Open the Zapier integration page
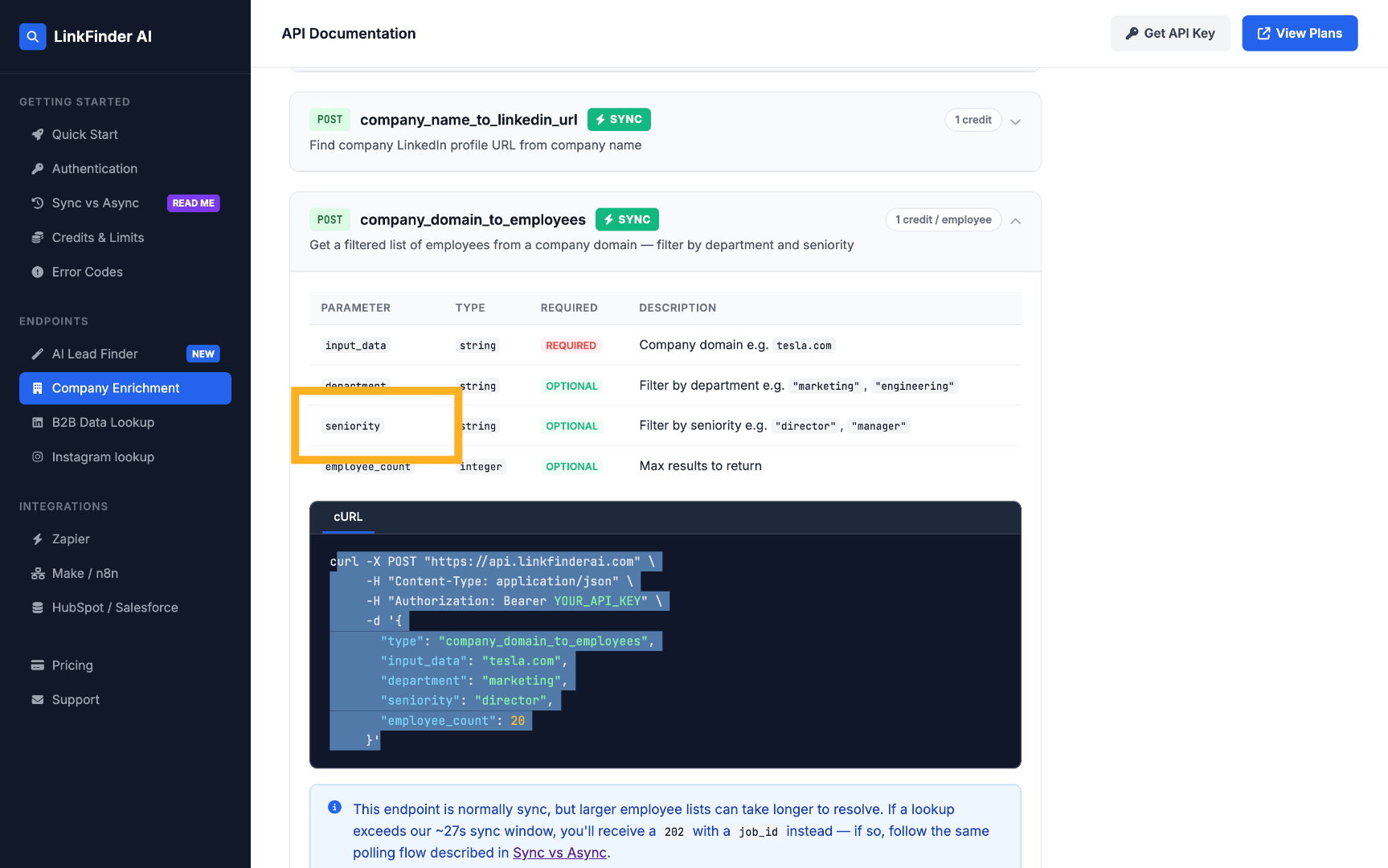This screenshot has width=1388, height=868. click(125, 539)
